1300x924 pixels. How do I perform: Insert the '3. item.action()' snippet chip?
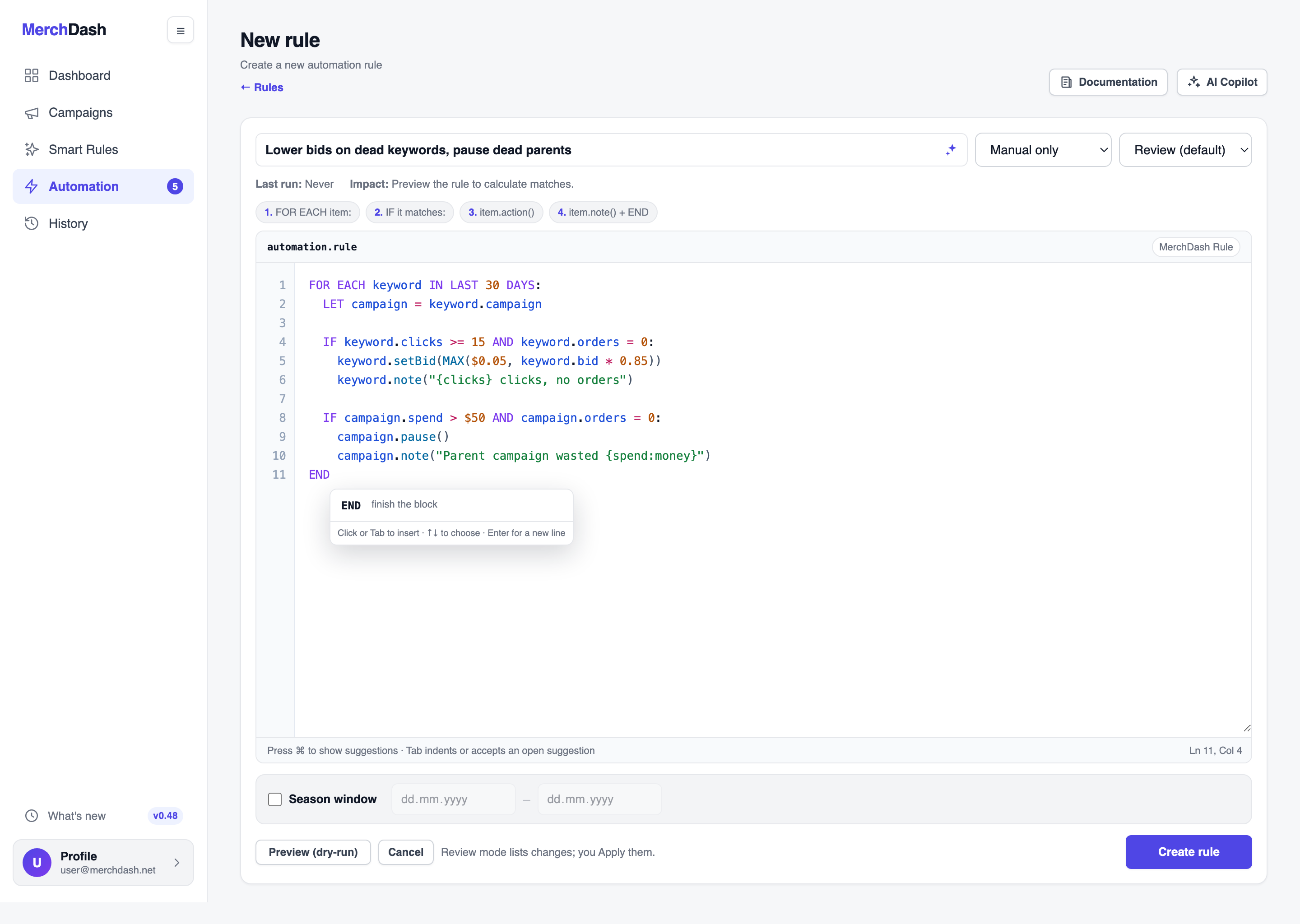(501, 212)
